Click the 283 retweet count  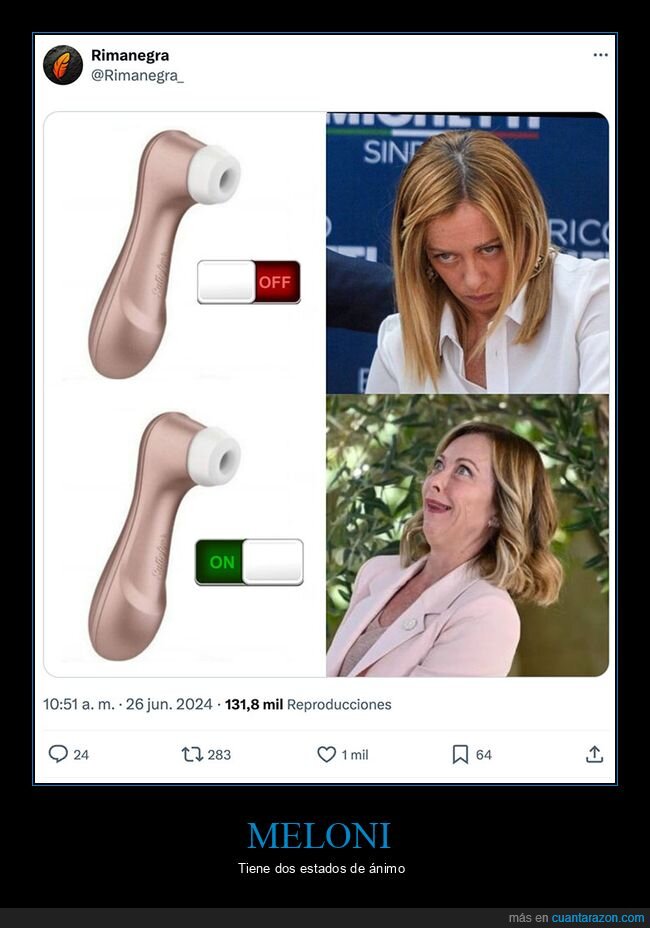pyautogui.click(x=219, y=755)
